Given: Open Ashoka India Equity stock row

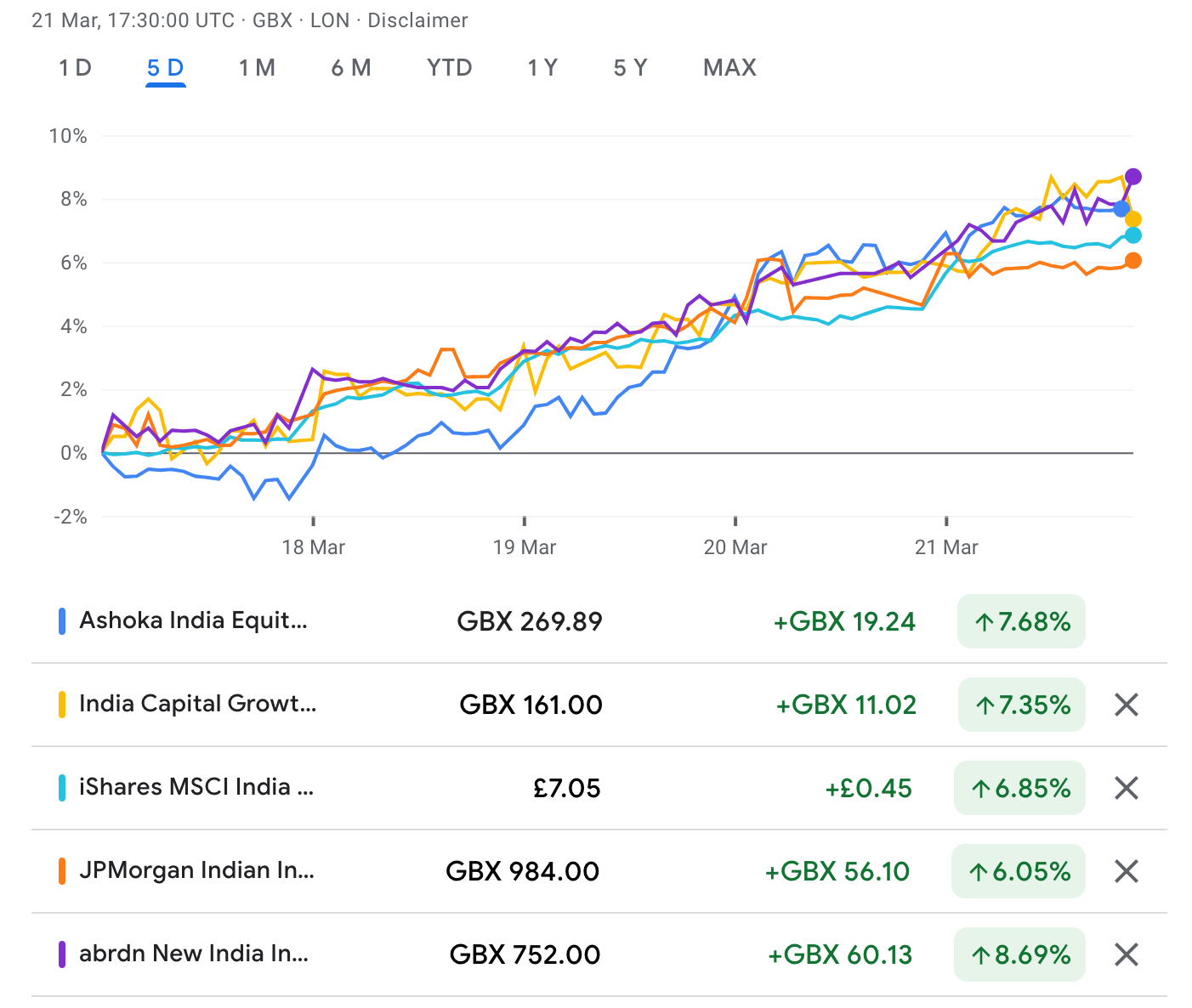Looking at the screenshot, I should click(x=599, y=621).
